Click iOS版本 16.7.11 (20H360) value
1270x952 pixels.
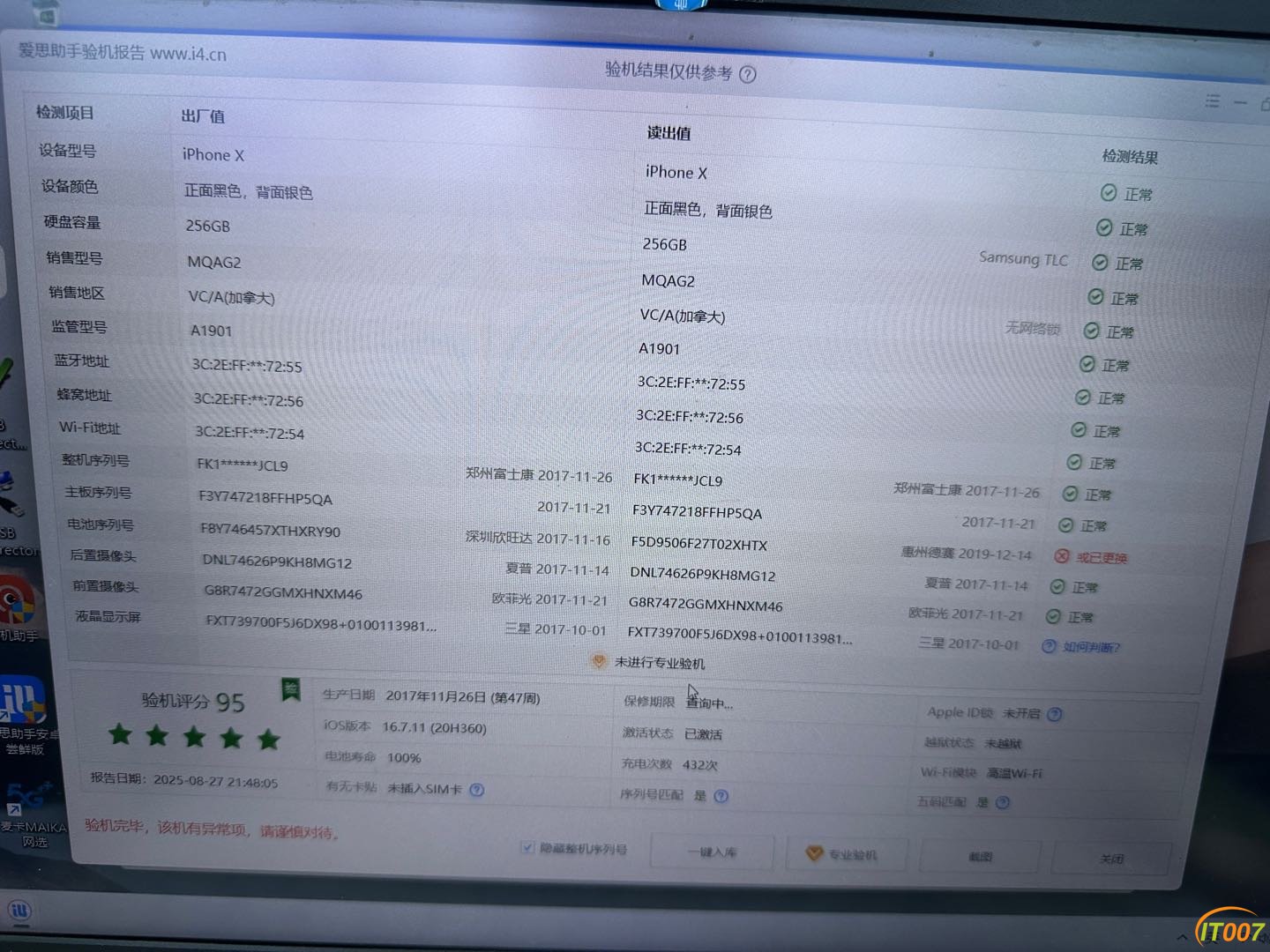pyautogui.click(x=434, y=727)
